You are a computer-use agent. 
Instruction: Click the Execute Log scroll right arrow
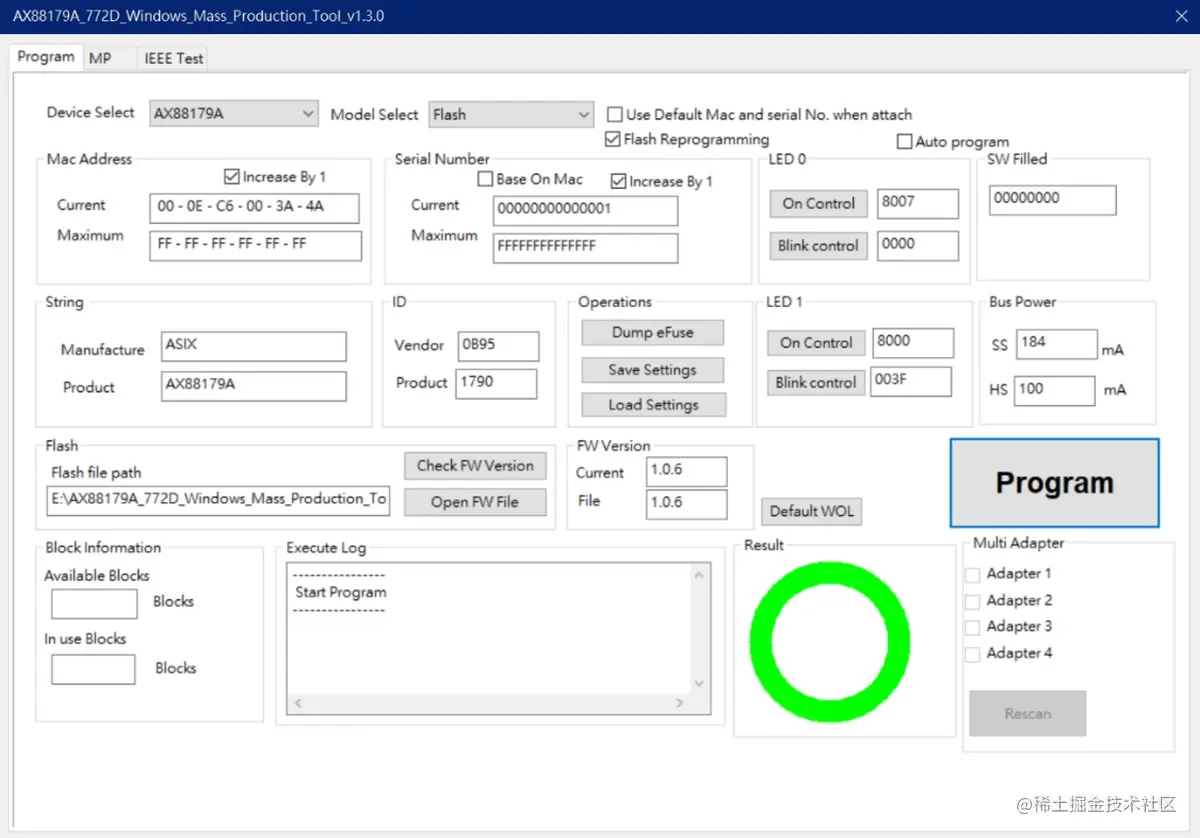coord(680,704)
